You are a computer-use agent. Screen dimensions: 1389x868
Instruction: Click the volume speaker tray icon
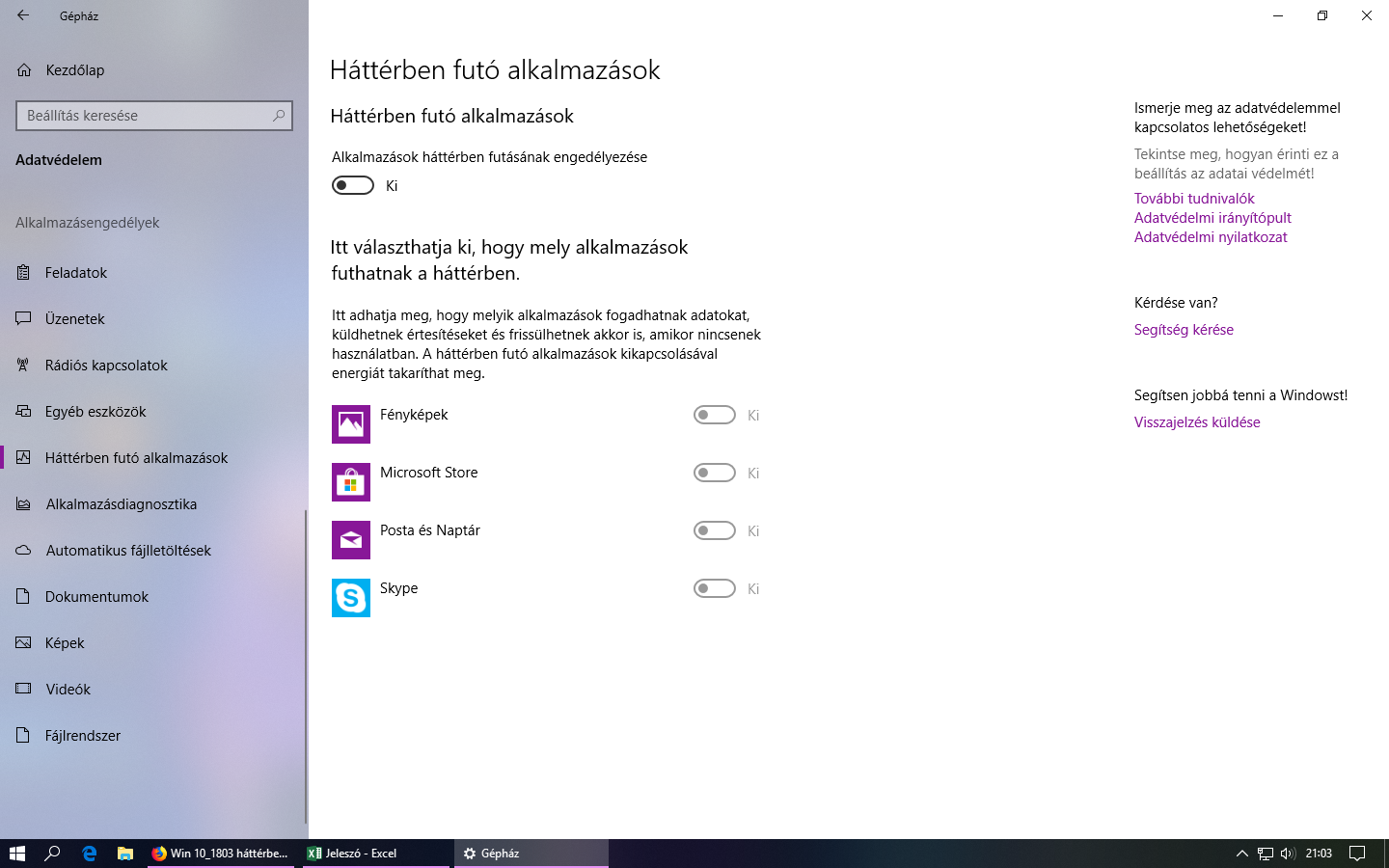[x=1288, y=854]
